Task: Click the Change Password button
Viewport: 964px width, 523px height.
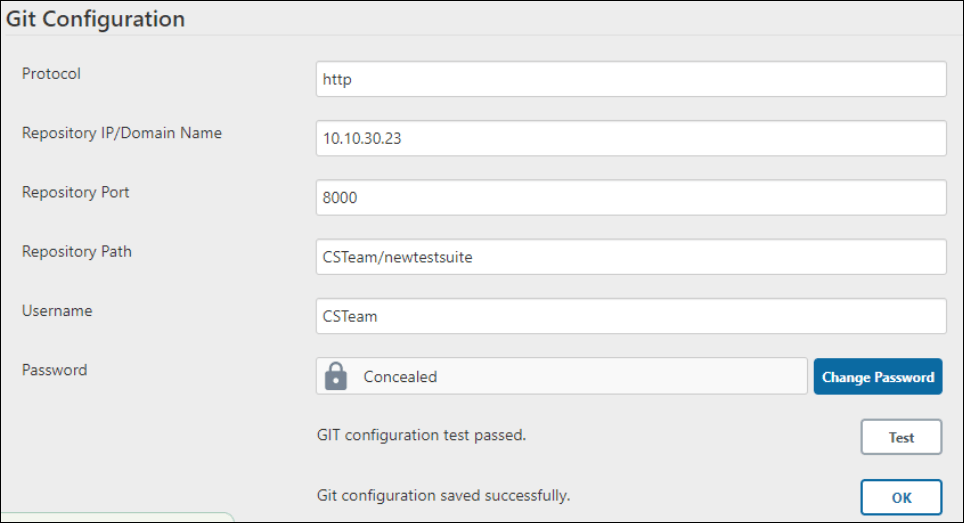Action: pos(878,377)
